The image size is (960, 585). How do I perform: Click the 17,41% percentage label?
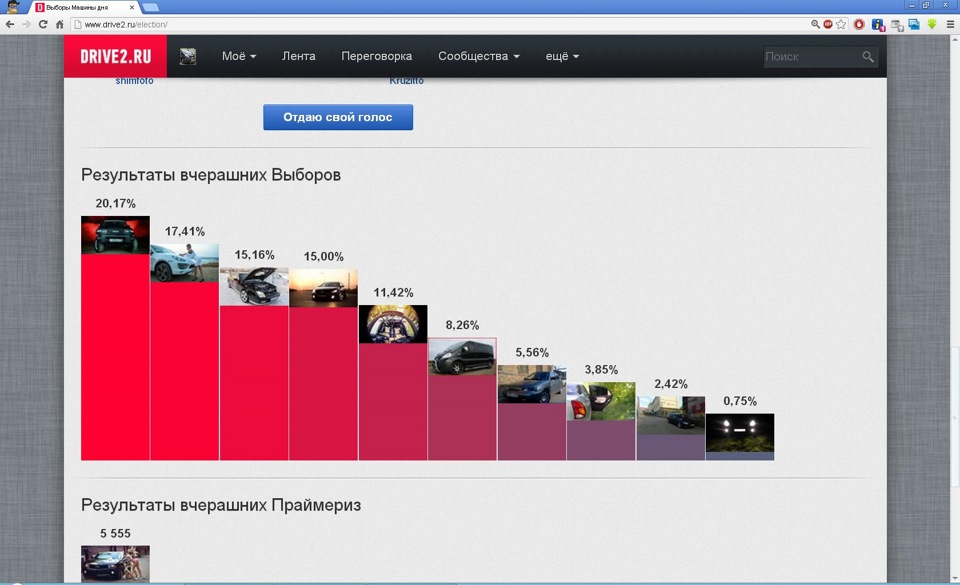pos(185,231)
